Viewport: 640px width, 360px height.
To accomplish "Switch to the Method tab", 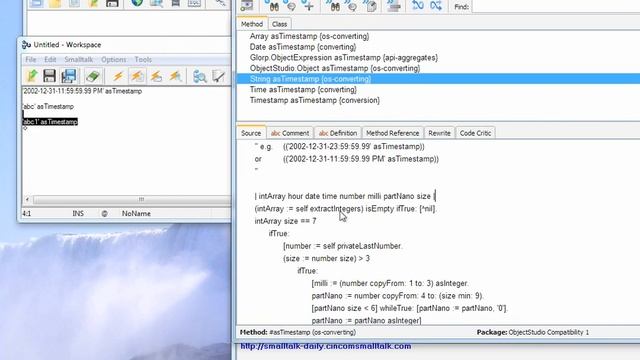I will (x=252, y=24).
